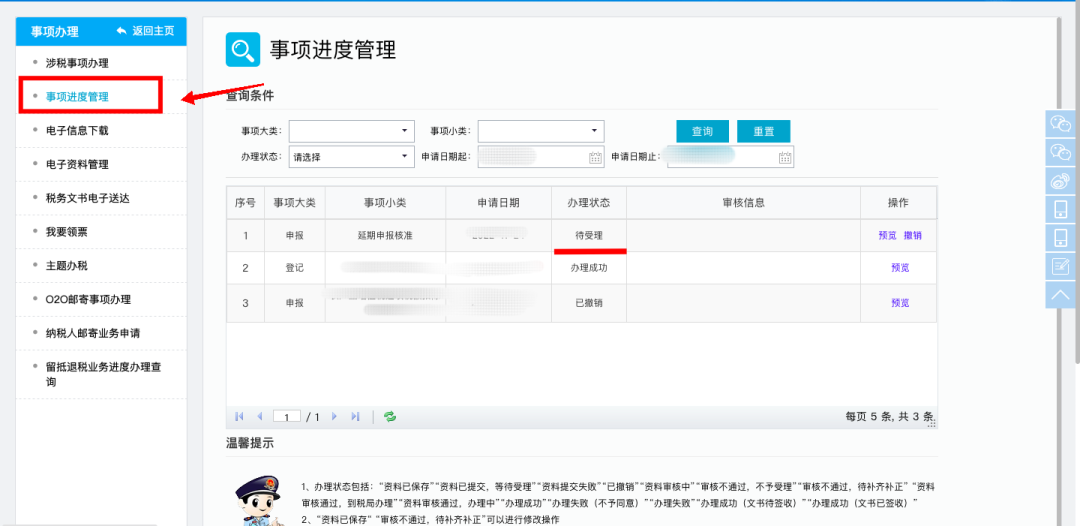Click the Weibo icon in the side toolbar

click(1060, 181)
